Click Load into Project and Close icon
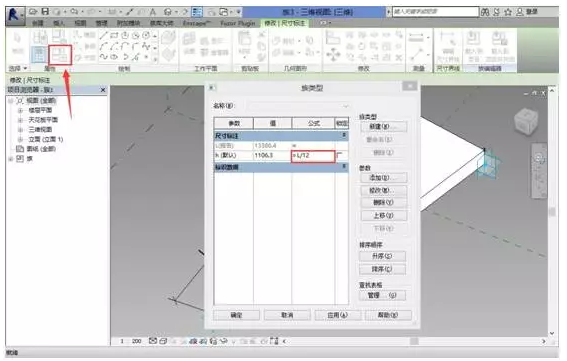567x361 pixels. (x=500, y=46)
